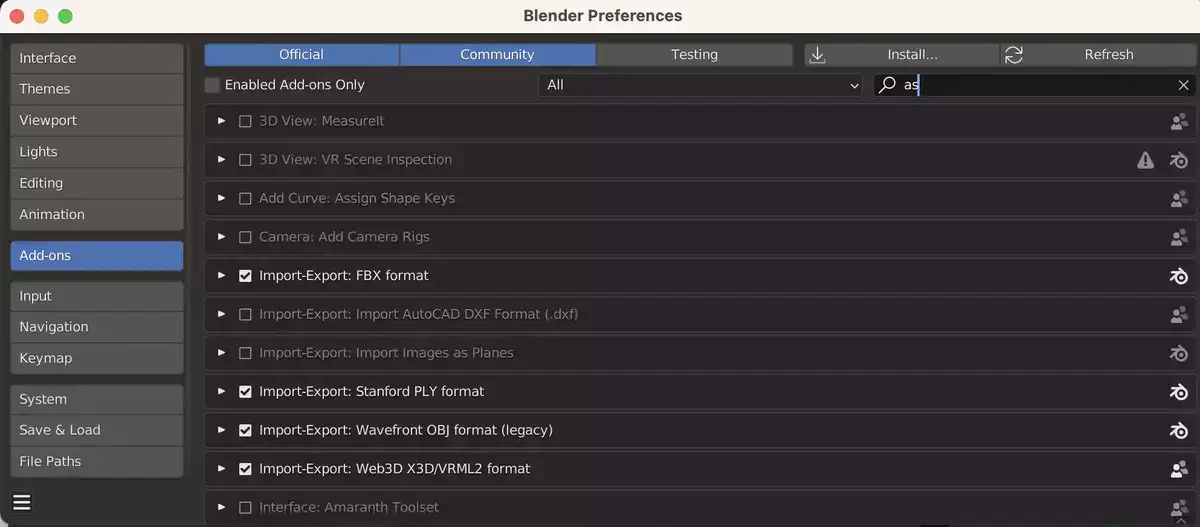Click the community icon on Web3D X3D/VRML2 row

(1179, 469)
